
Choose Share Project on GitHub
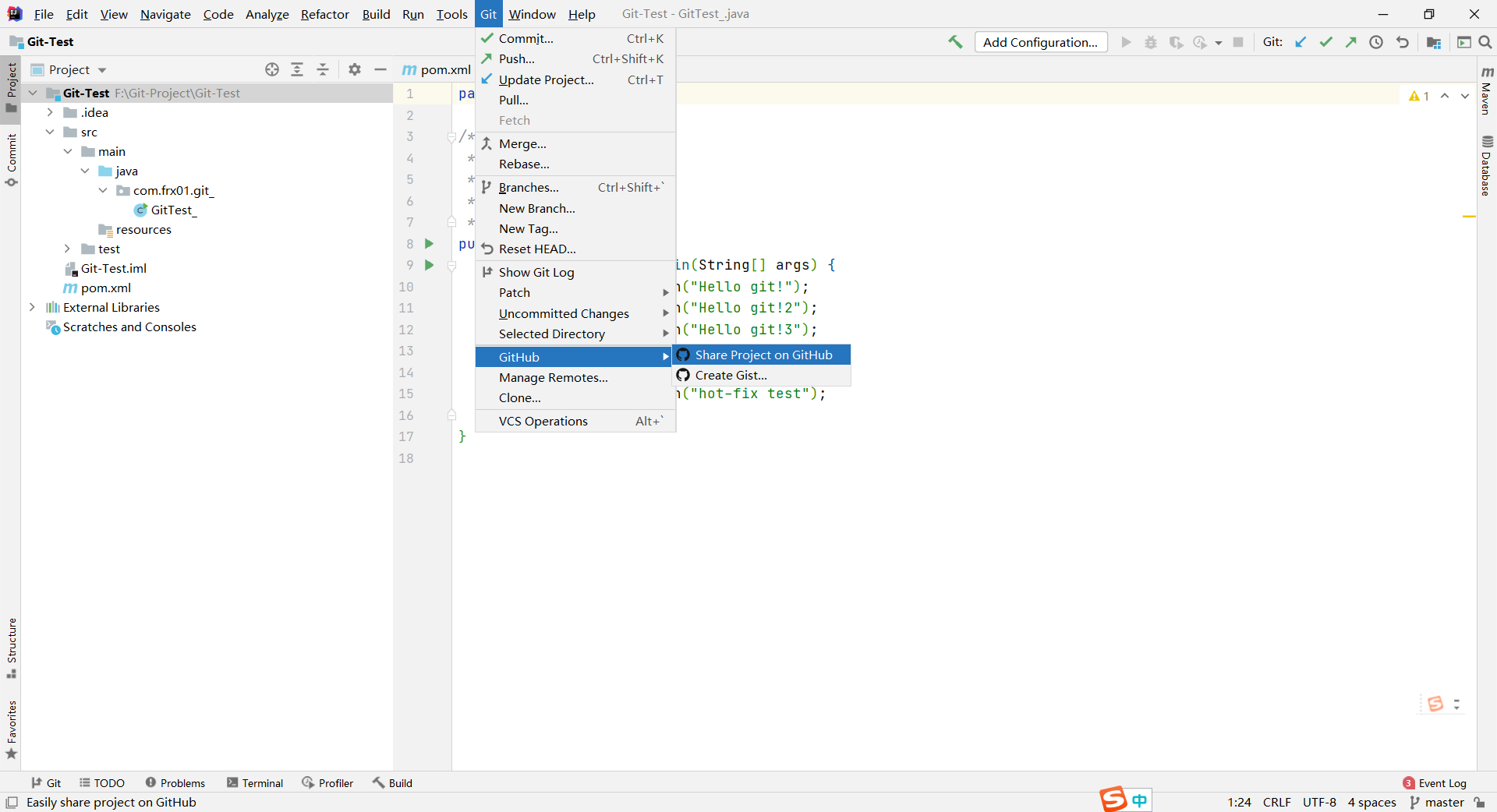pos(762,355)
